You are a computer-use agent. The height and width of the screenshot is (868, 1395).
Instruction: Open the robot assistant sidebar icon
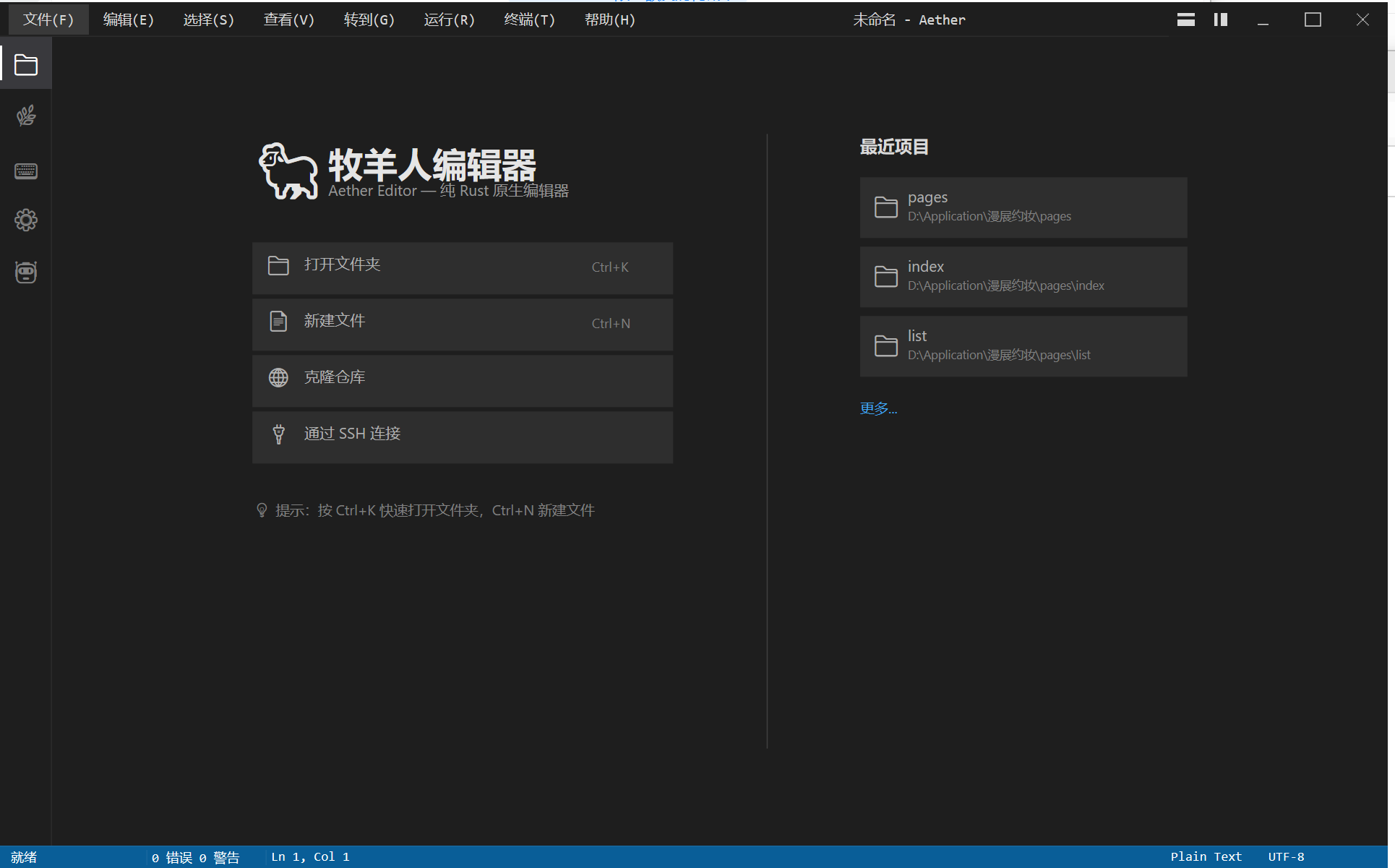[26, 272]
